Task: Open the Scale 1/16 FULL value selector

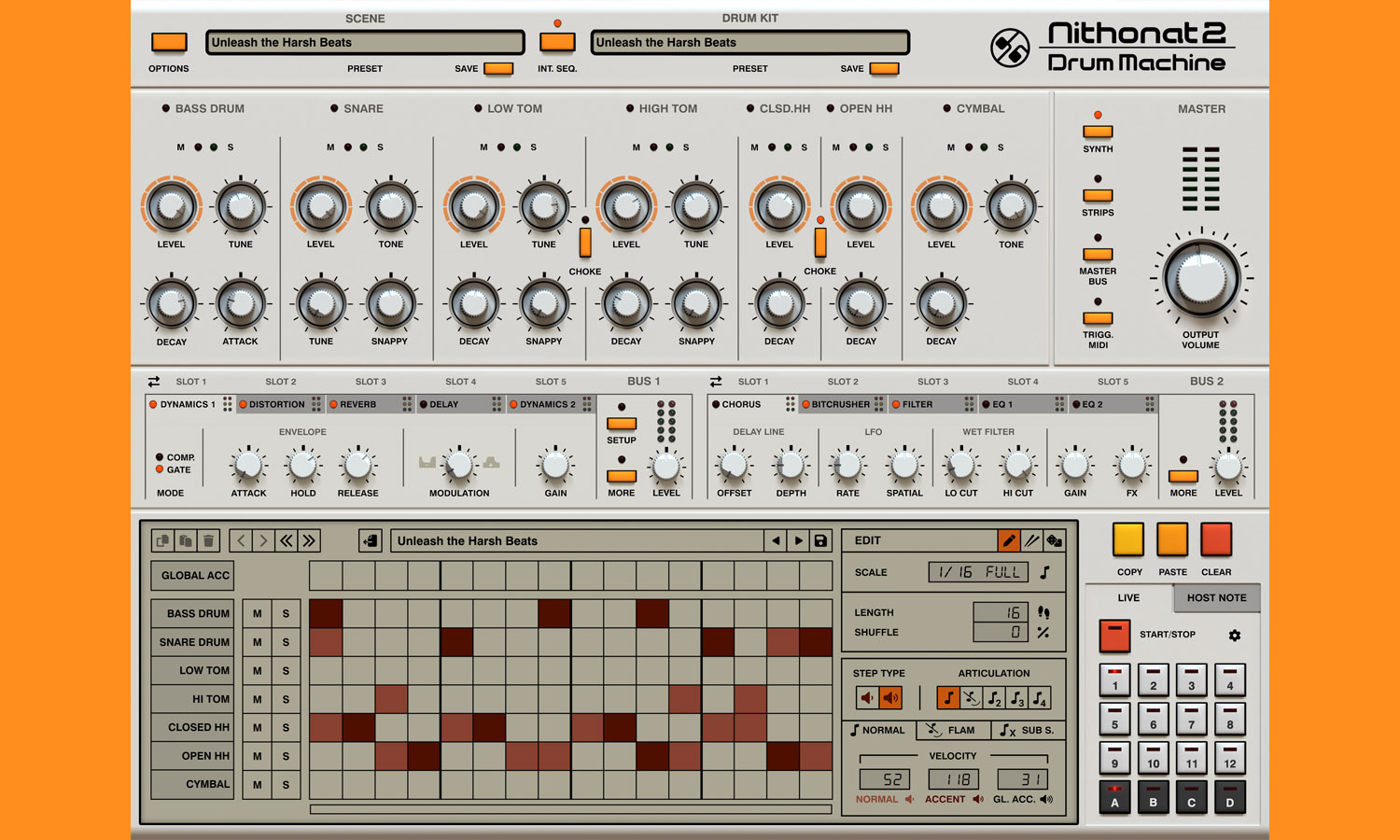Action: (978, 572)
